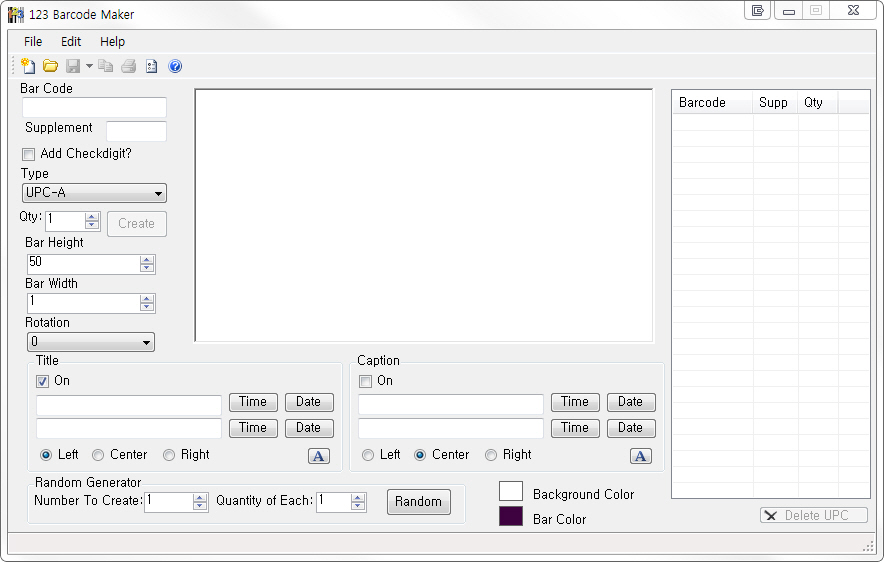Screen dimensions: 884x562
Task: Click the first Caption text field
Action: click(x=450, y=405)
